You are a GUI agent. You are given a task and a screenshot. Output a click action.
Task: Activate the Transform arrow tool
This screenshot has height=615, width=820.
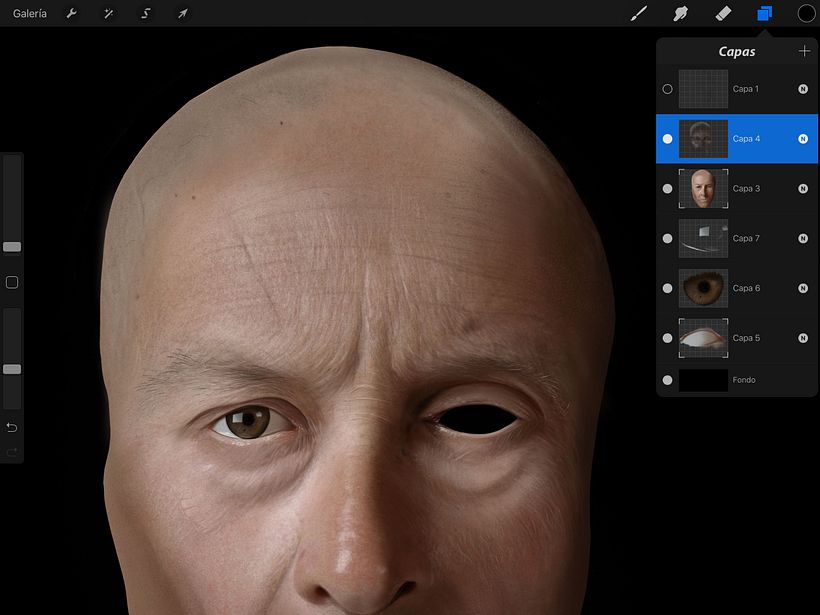coord(183,14)
